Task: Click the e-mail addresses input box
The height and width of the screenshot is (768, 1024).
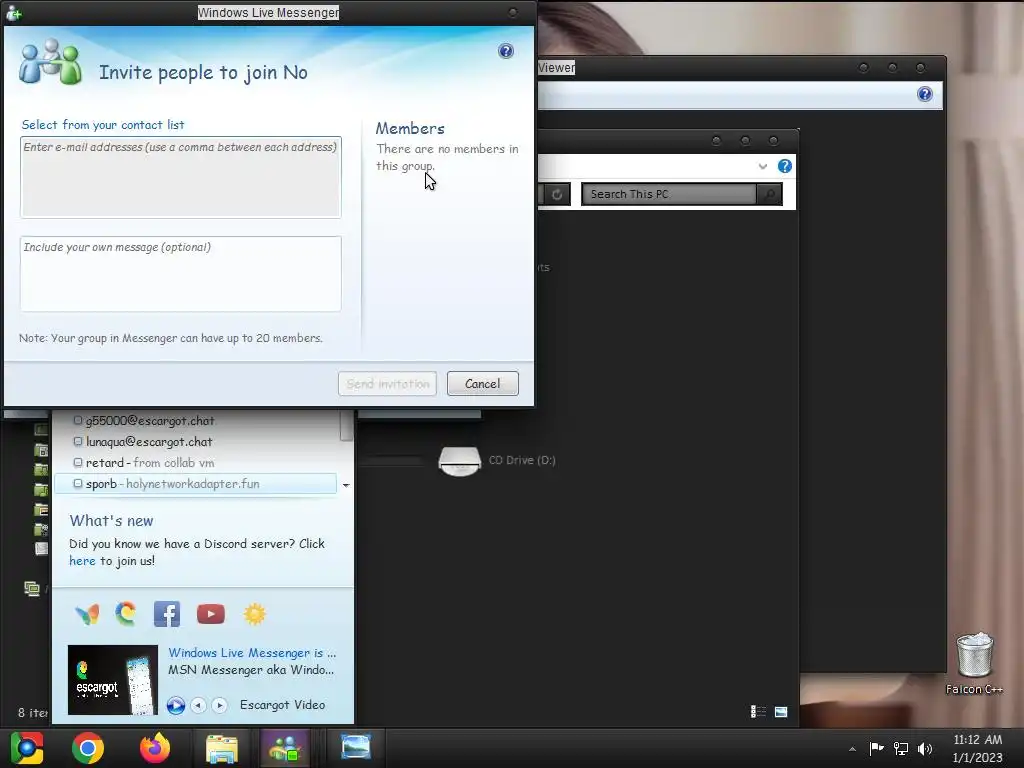Action: coord(181,177)
